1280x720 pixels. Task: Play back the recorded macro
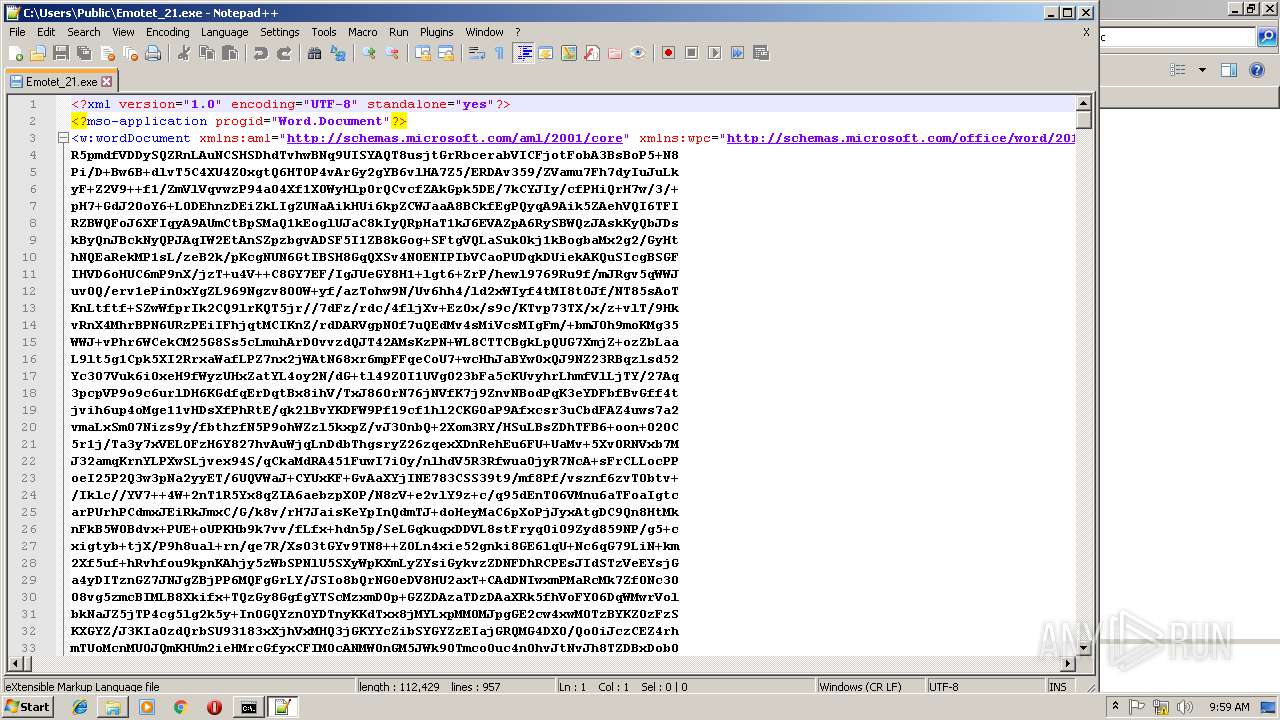(x=715, y=53)
